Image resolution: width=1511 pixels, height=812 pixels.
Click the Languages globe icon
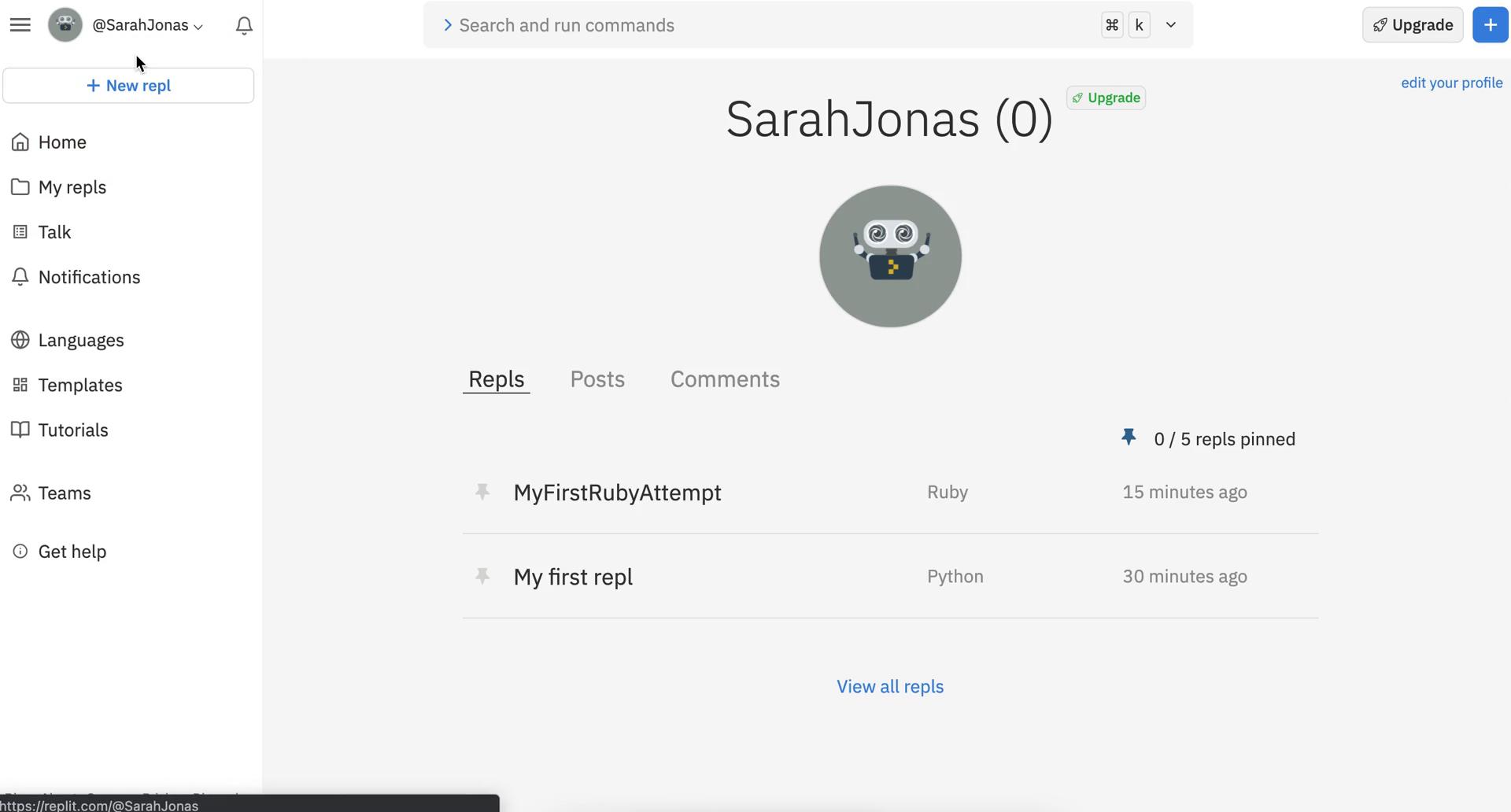pyautogui.click(x=20, y=340)
